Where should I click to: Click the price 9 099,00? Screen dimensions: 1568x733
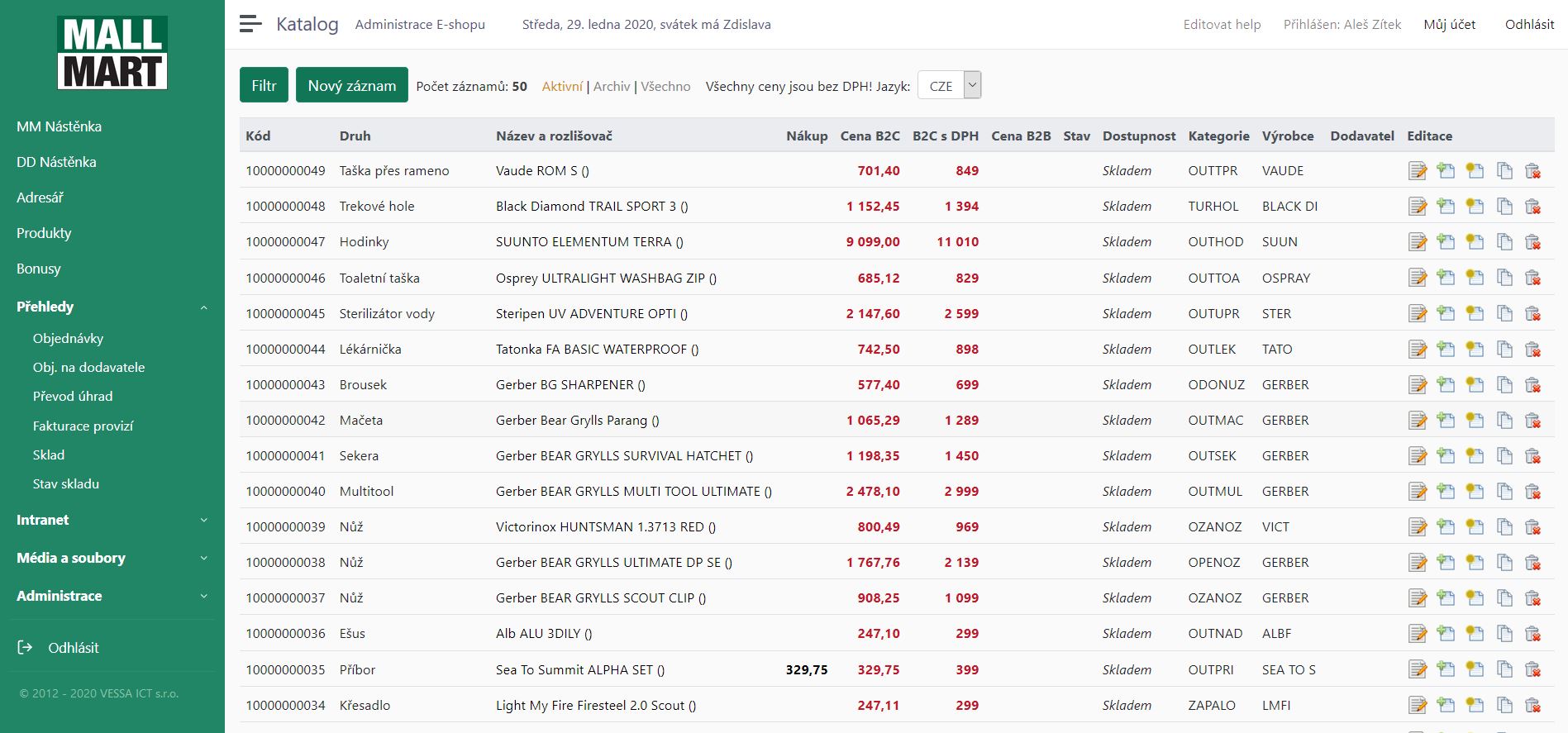[x=873, y=242]
